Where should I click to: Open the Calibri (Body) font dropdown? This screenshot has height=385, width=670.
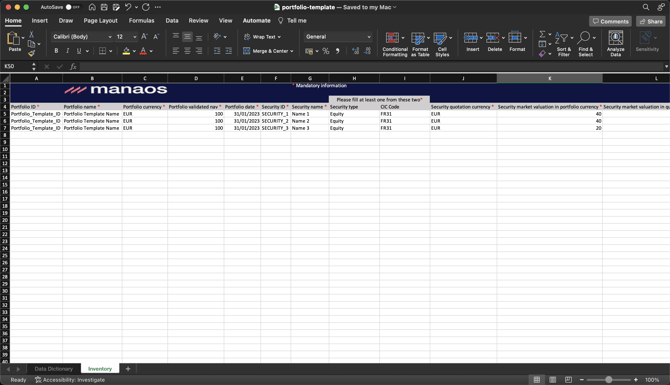click(82, 37)
